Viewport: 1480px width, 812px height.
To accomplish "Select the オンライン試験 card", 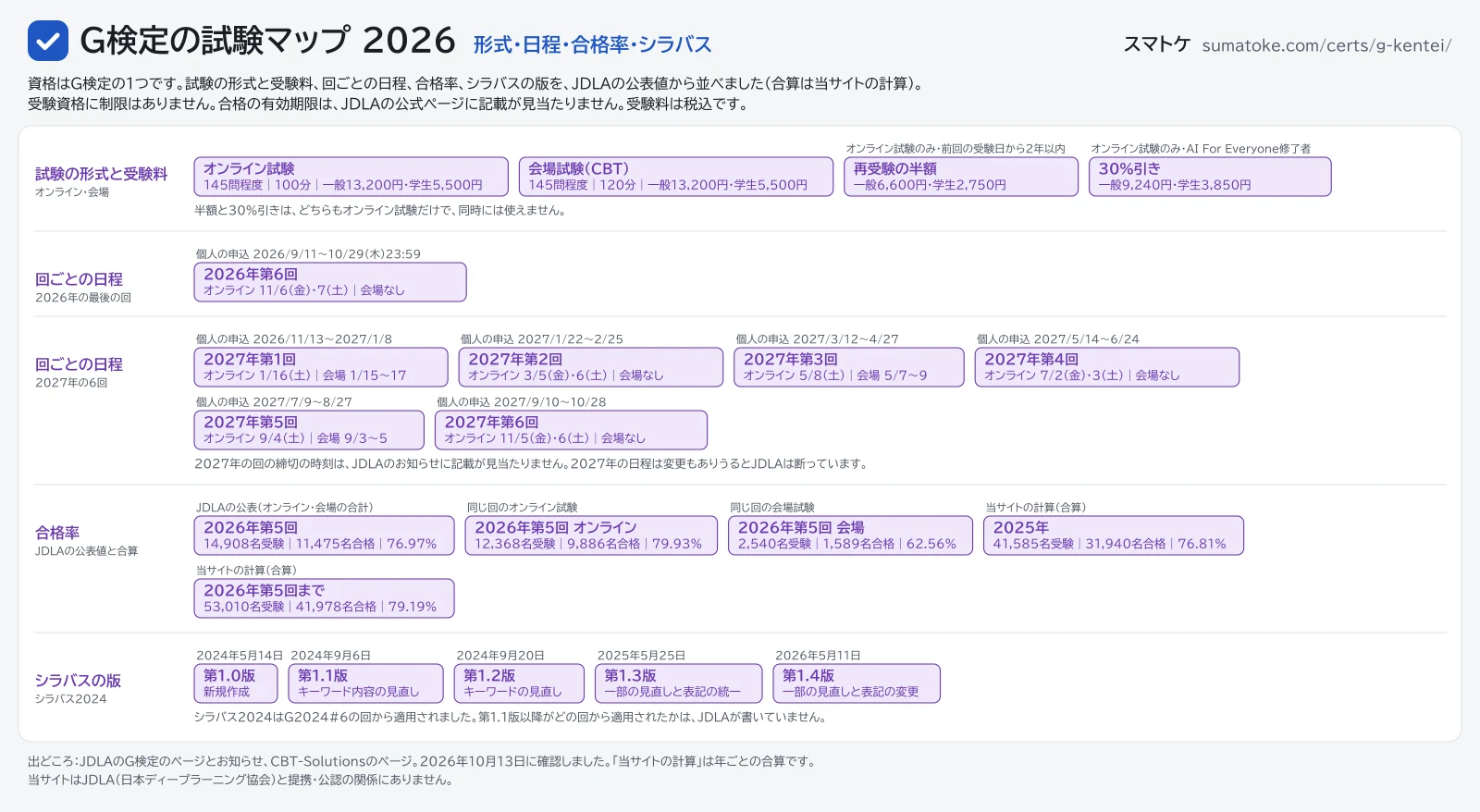I will (351, 177).
